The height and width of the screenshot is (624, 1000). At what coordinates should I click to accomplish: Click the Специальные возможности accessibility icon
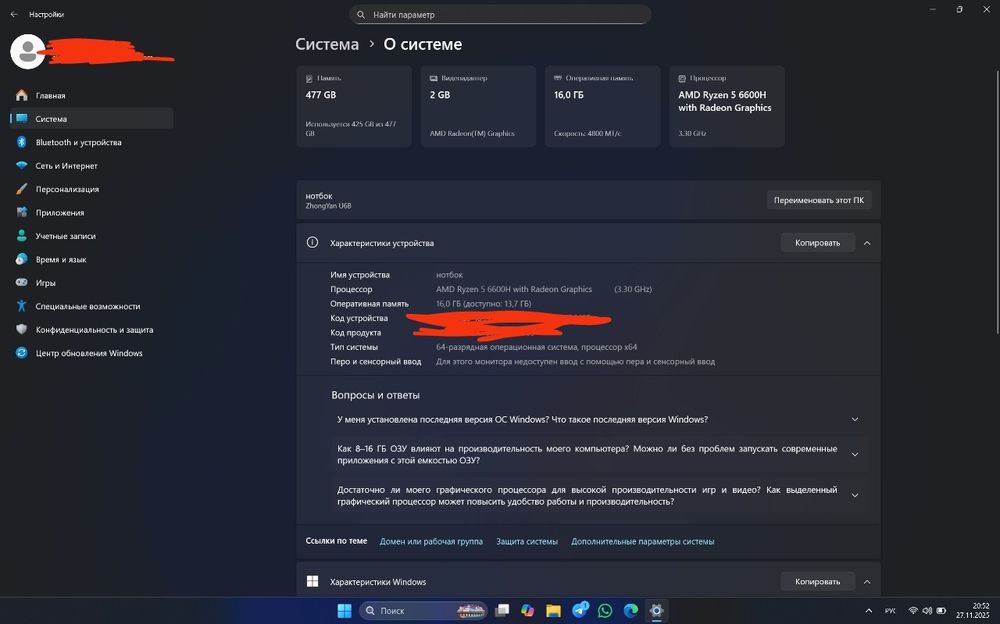[22, 306]
